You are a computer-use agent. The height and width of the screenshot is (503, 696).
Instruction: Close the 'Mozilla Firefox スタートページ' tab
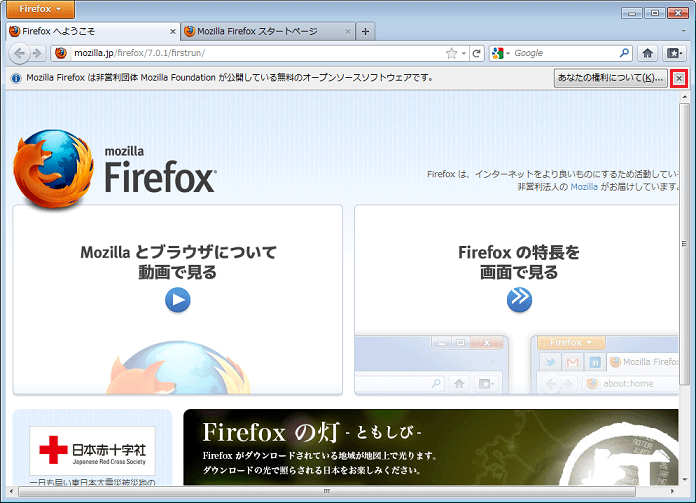[x=348, y=32]
